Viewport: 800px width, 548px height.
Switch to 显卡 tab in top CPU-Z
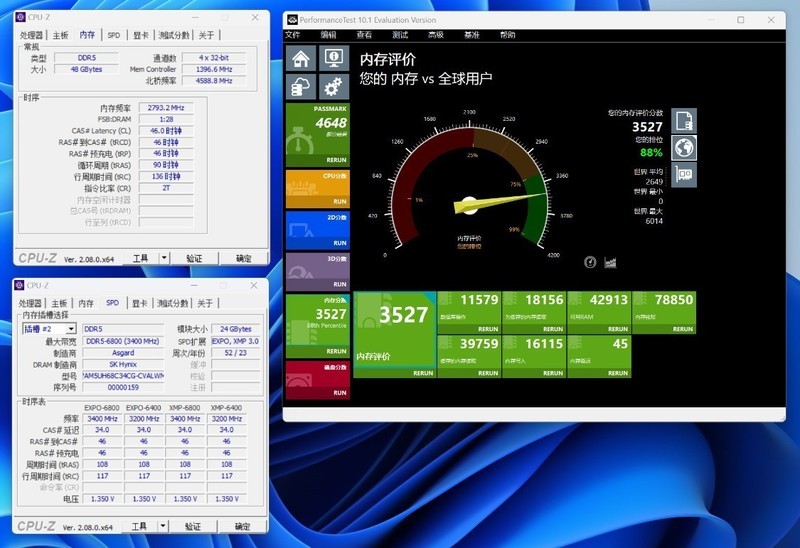141,35
